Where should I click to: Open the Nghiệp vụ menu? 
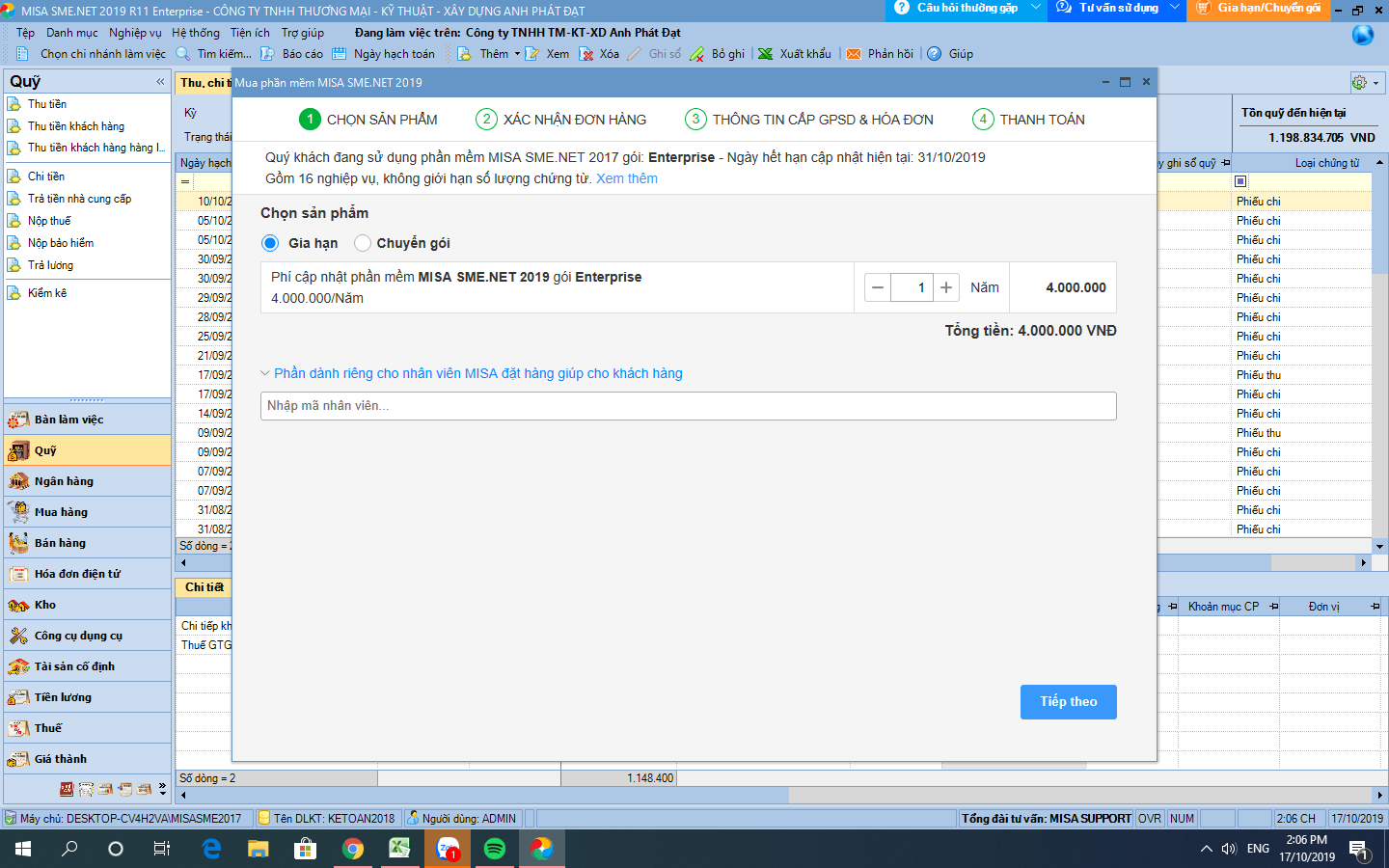(135, 33)
